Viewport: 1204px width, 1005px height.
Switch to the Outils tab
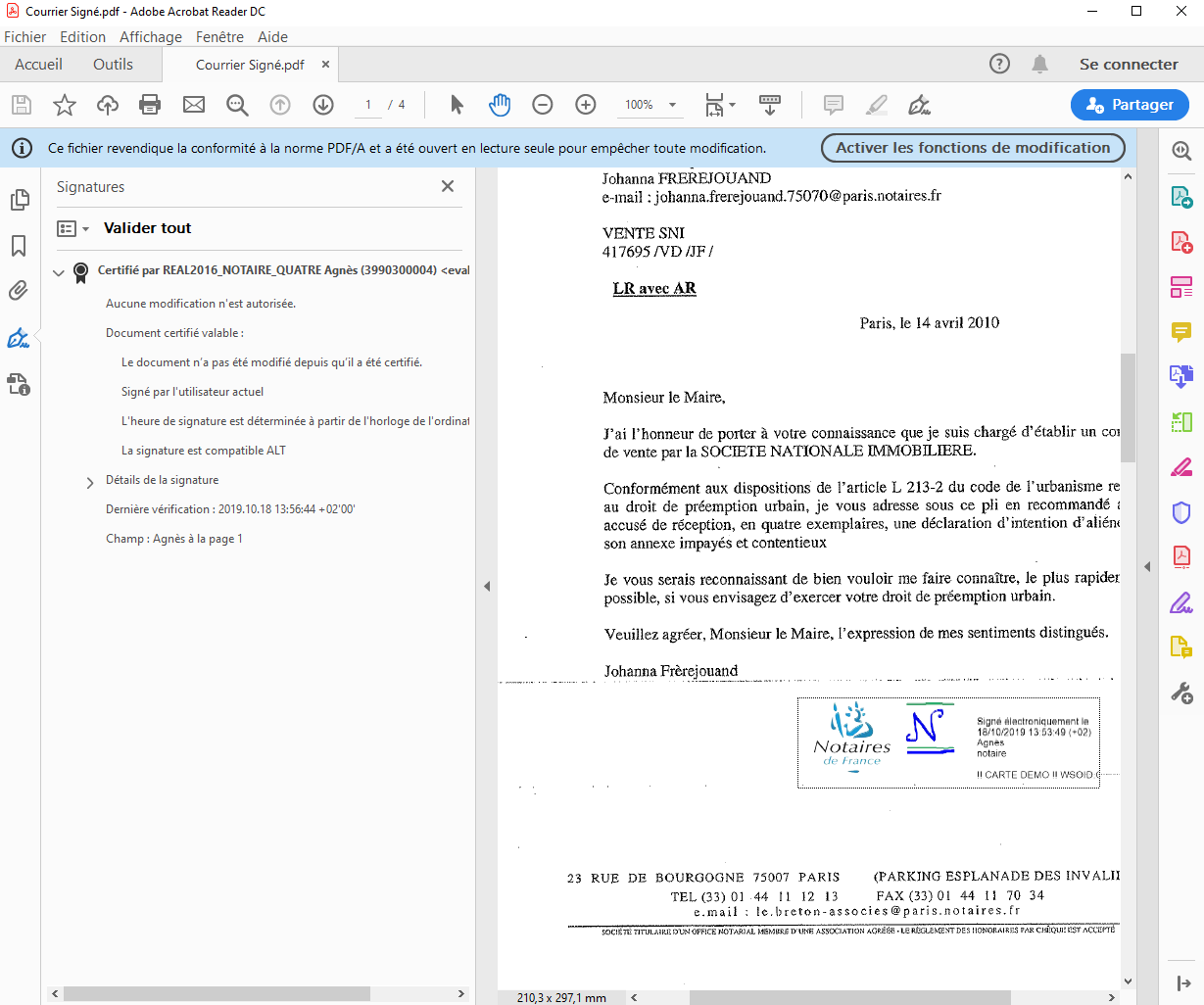pos(113,65)
